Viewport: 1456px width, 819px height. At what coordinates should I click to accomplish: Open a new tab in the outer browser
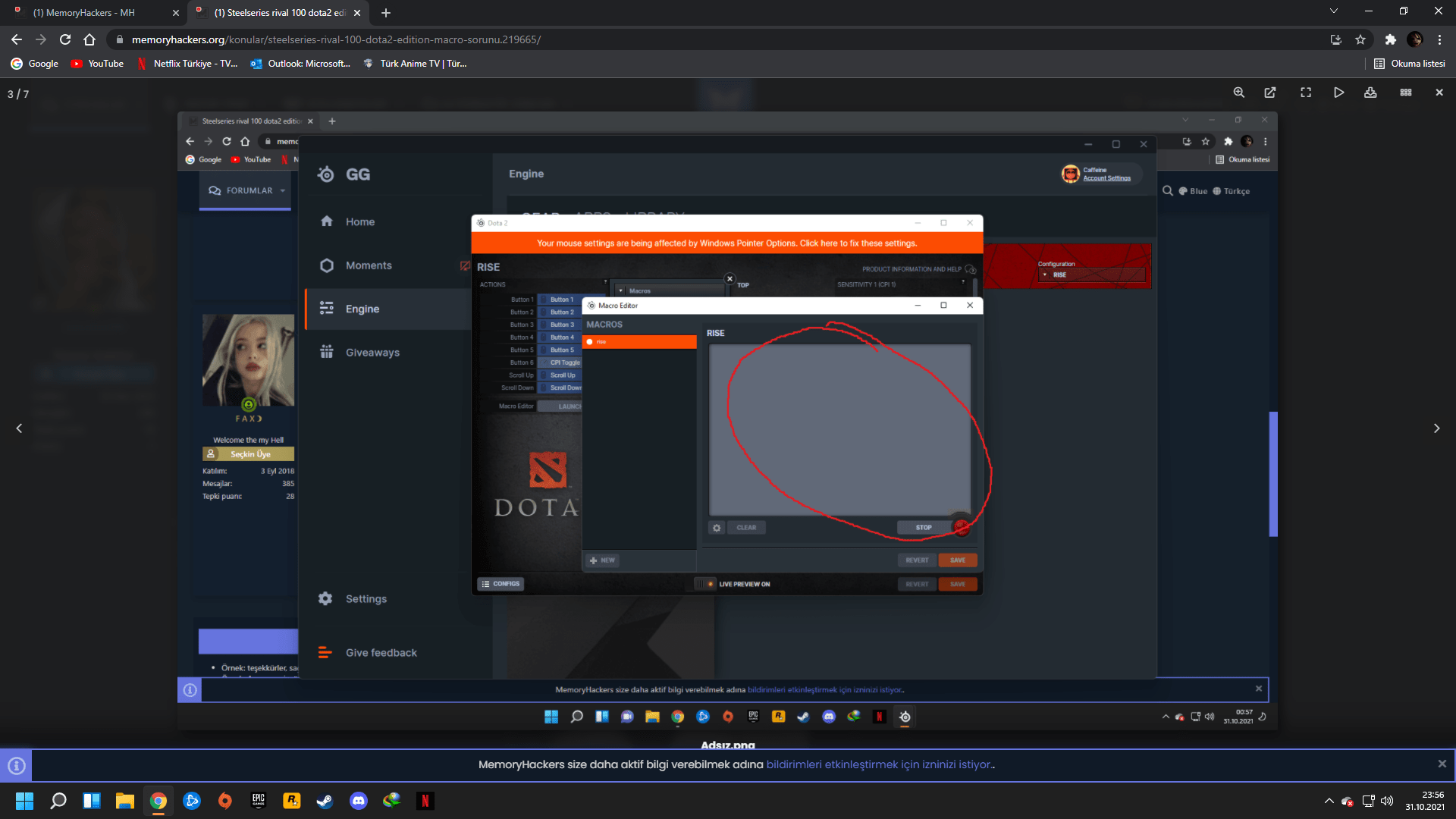(386, 13)
